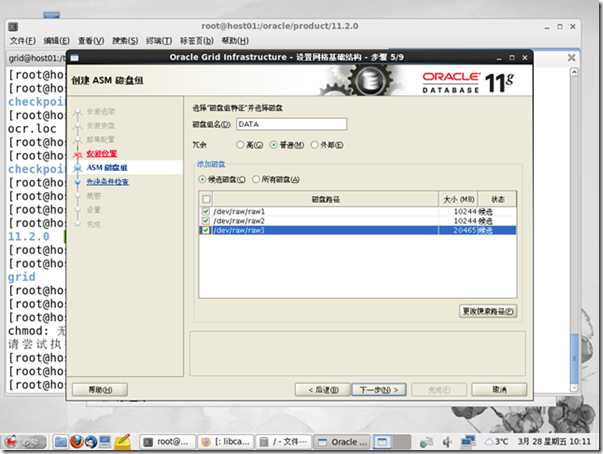The height and width of the screenshot is (454, 603).
Task: Select the High (高) redundancy radio button
Action: tap(240, 145)
